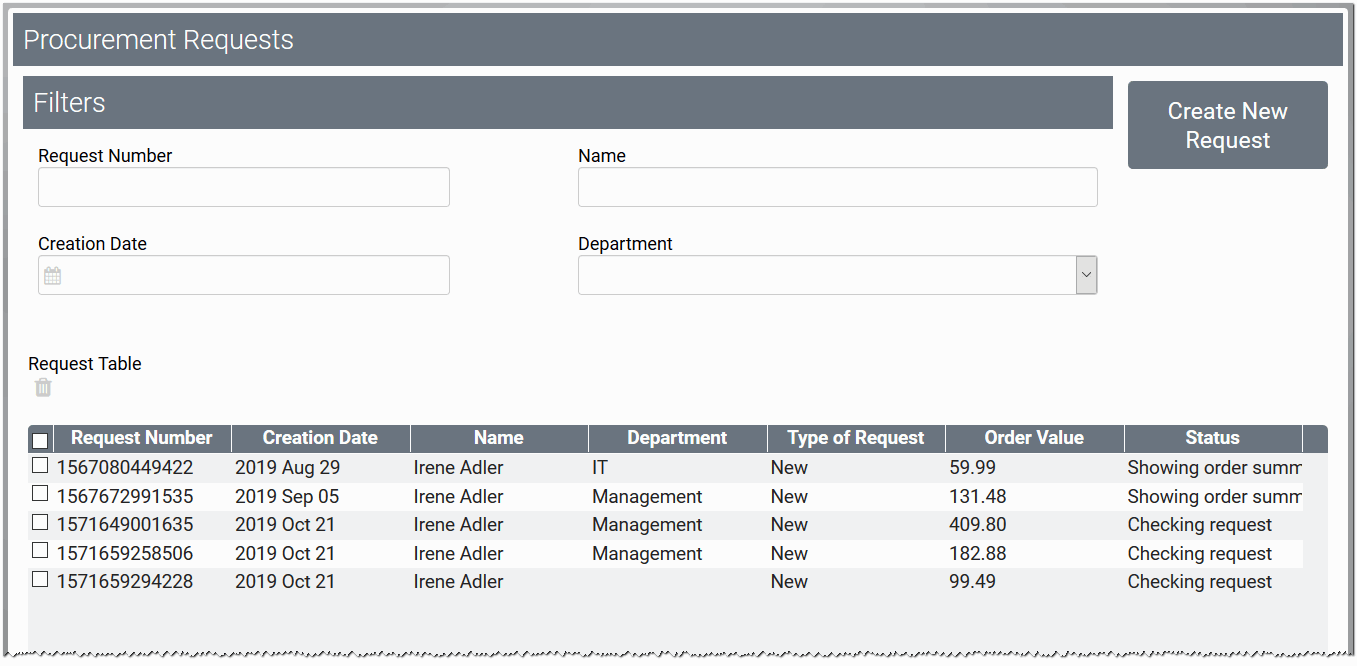Focus the Request Number filter field
Screen dimensions: 1357x666
[244, 187]
